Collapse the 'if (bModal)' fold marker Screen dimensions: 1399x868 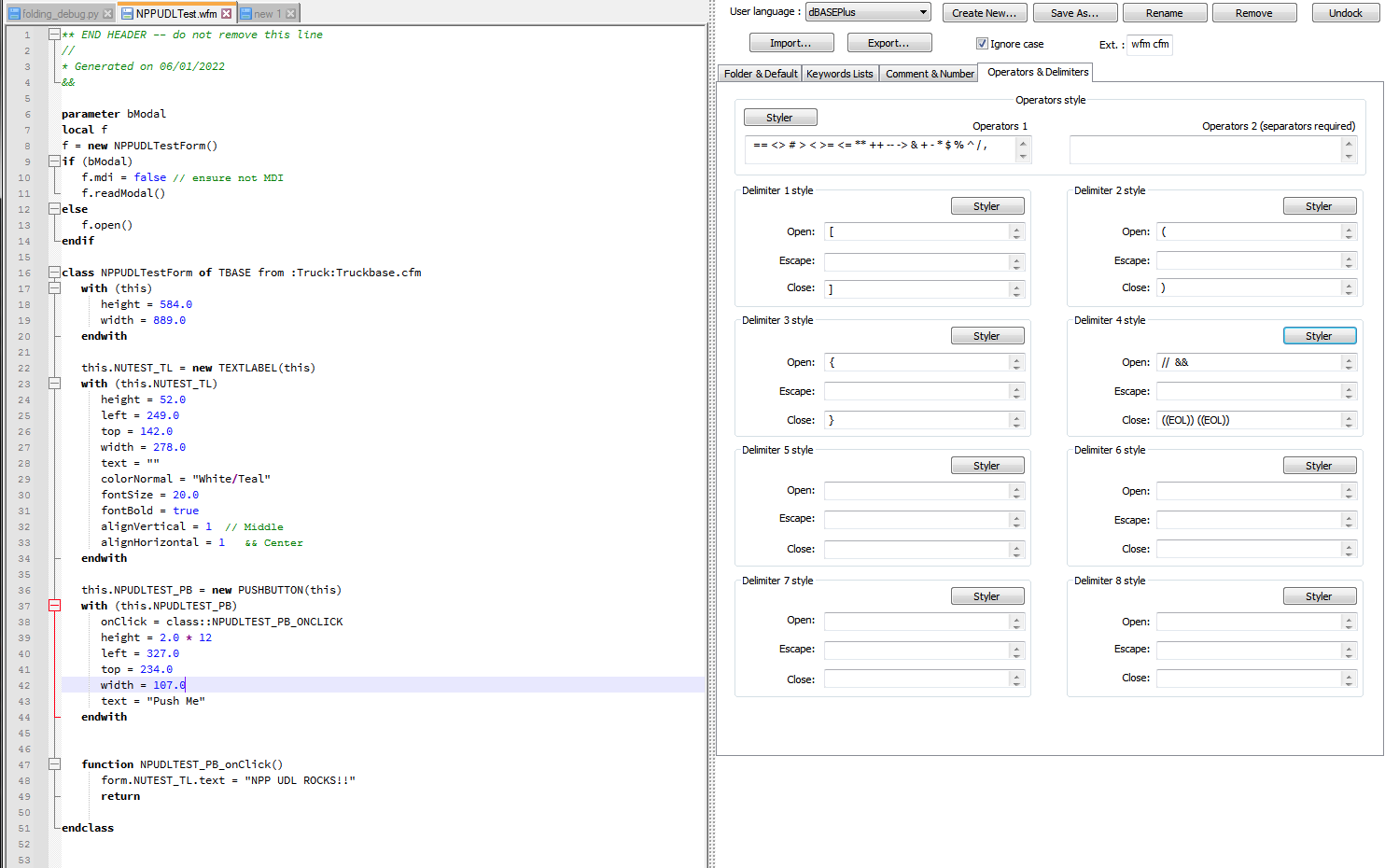54,161
